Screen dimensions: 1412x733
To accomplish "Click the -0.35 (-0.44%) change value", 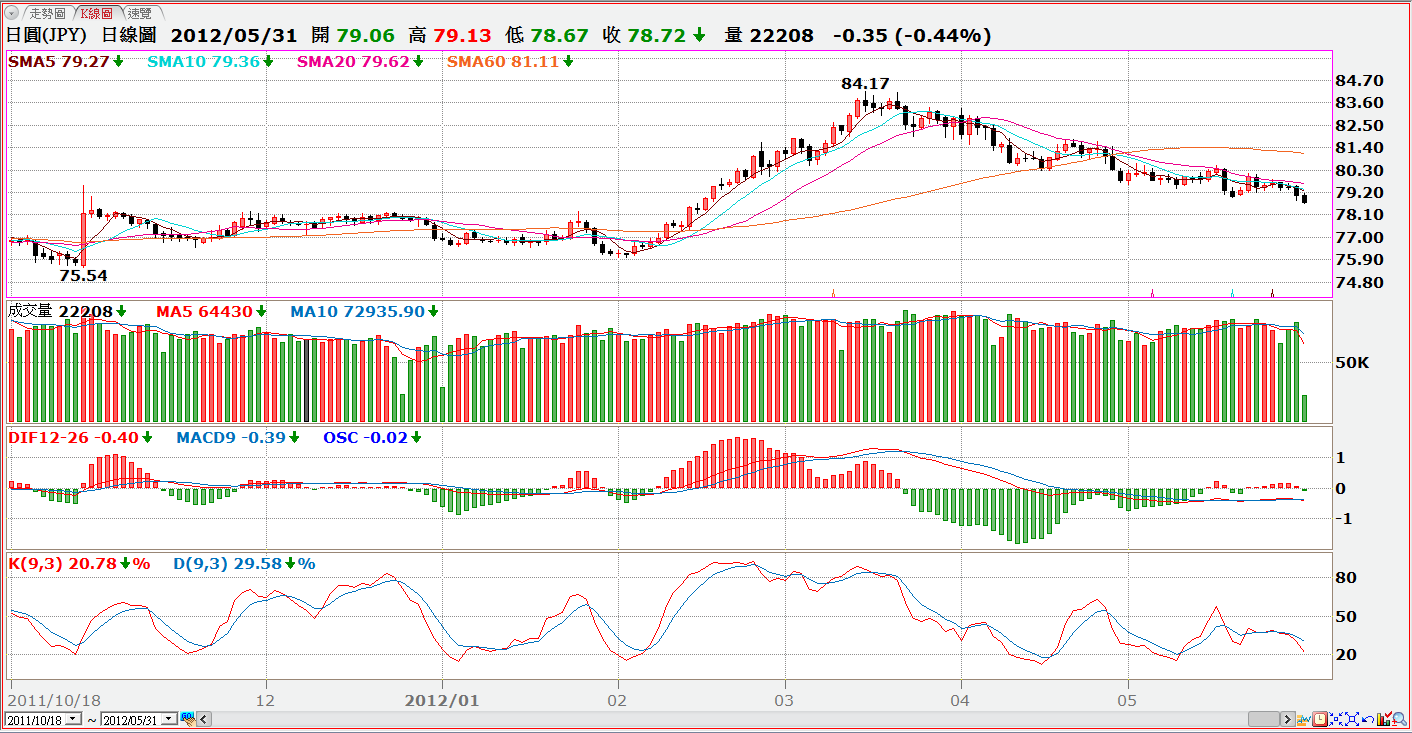I will point(911,35).
